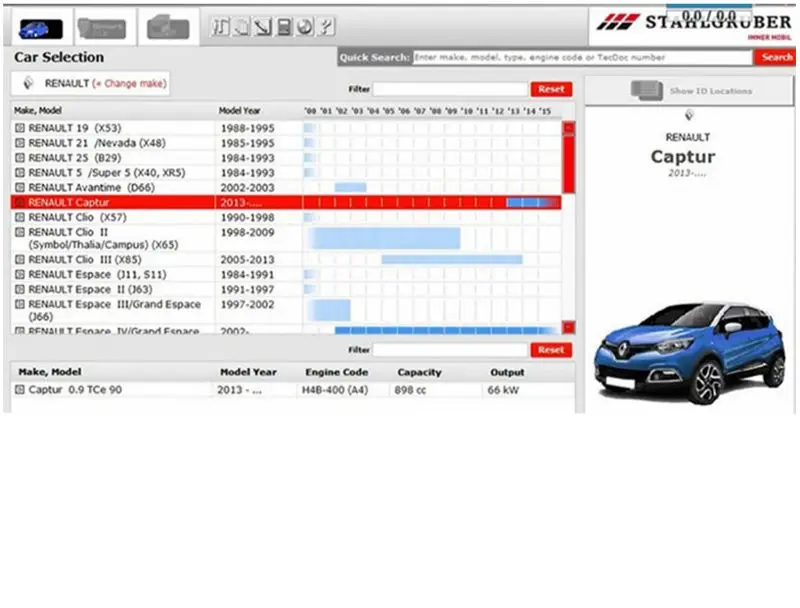
Task: Focus the Quick Search input field
Action: pos(583,58)
